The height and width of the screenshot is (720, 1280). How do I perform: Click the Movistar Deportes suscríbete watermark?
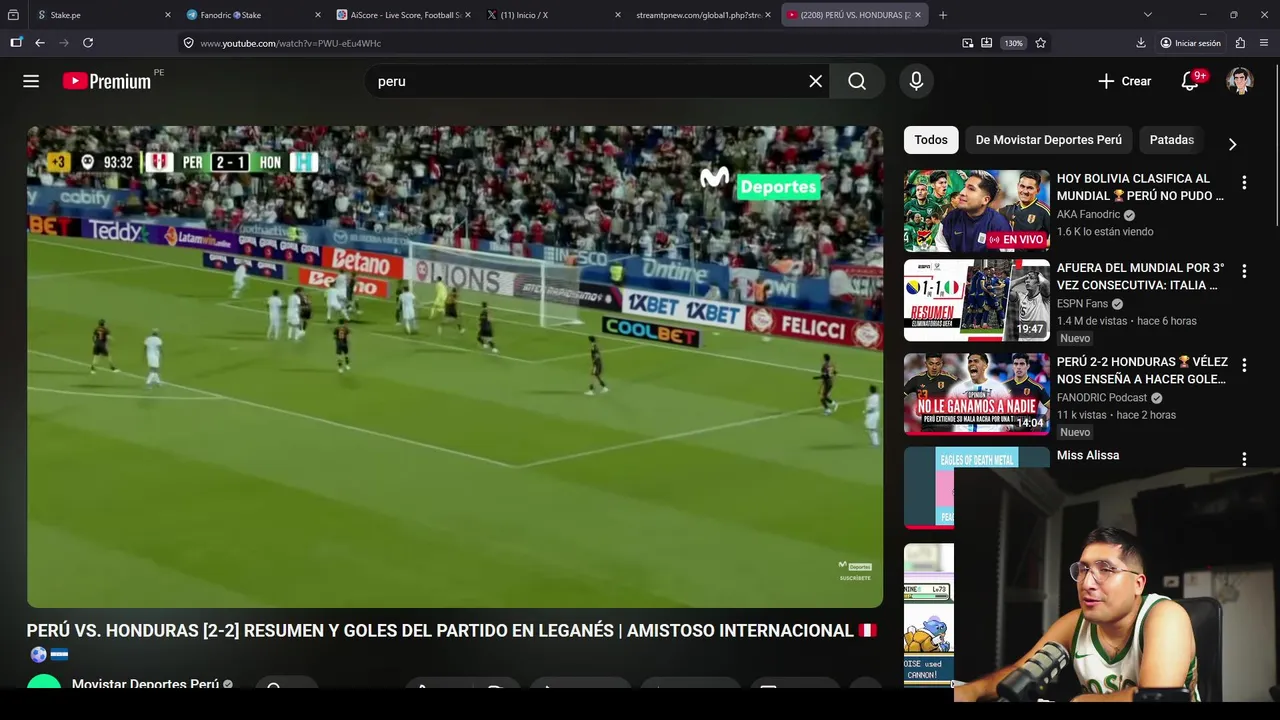click(x=855, y=571)
